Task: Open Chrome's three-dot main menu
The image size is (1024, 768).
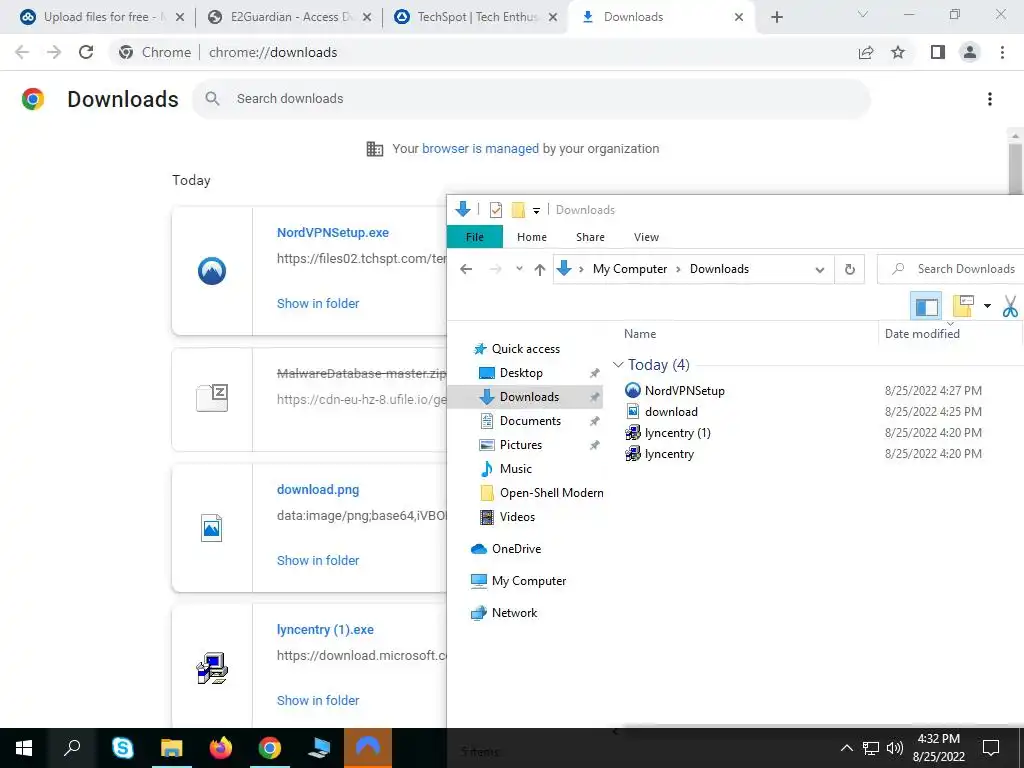Action: (x=1002, y=52)
